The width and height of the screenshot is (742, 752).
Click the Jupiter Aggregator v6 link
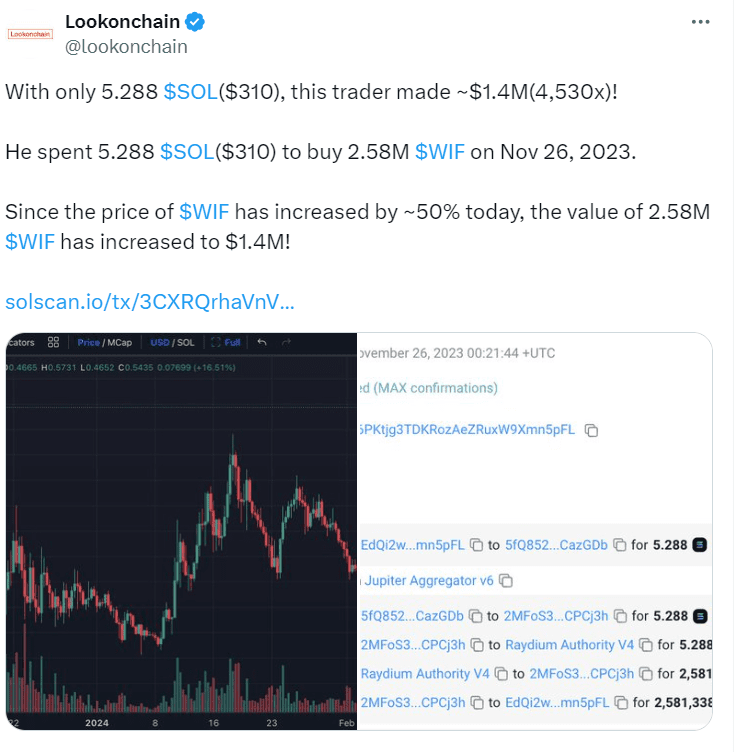tap(429, 580)
